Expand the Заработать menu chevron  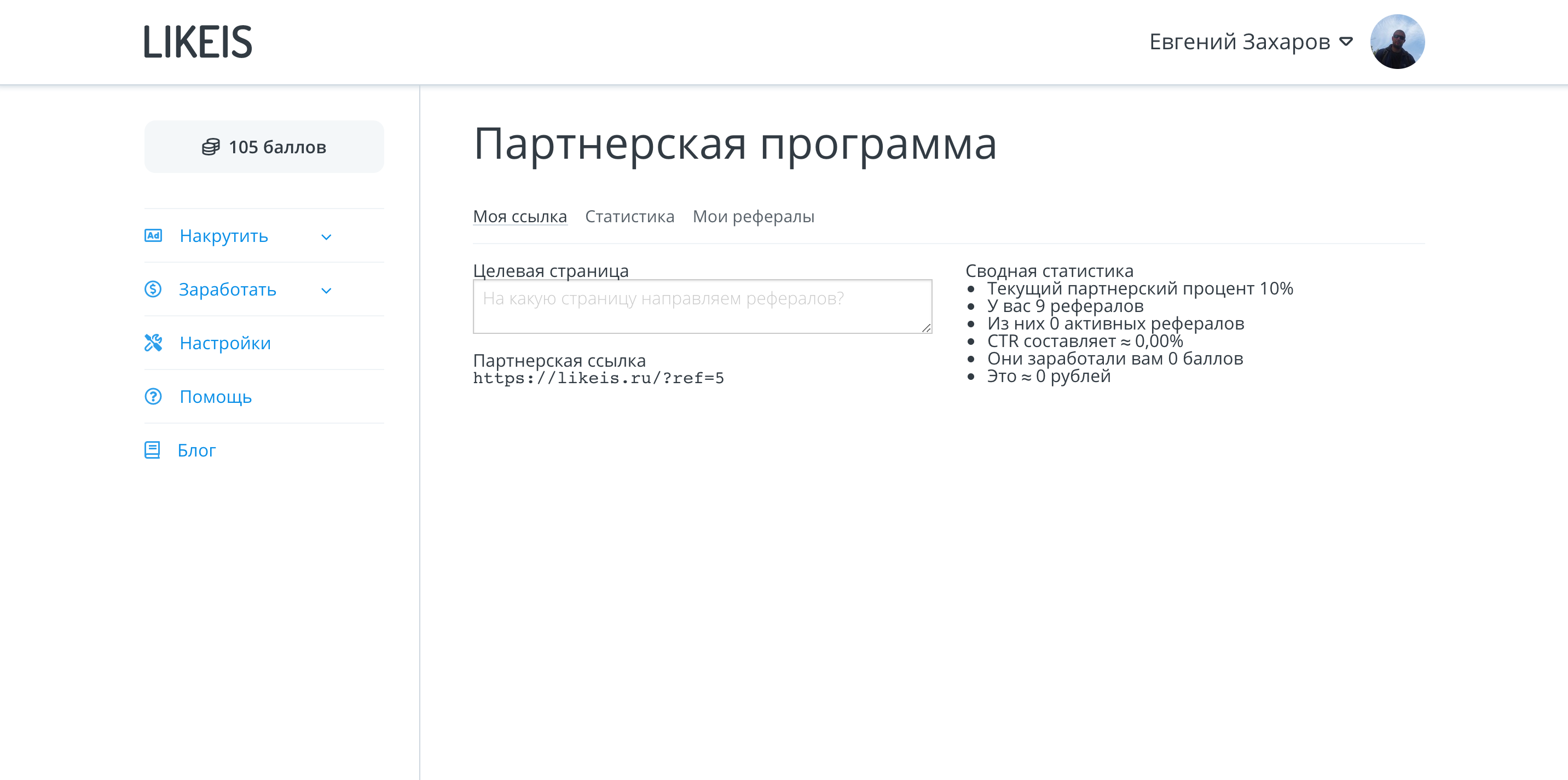(x=326, y=291)
